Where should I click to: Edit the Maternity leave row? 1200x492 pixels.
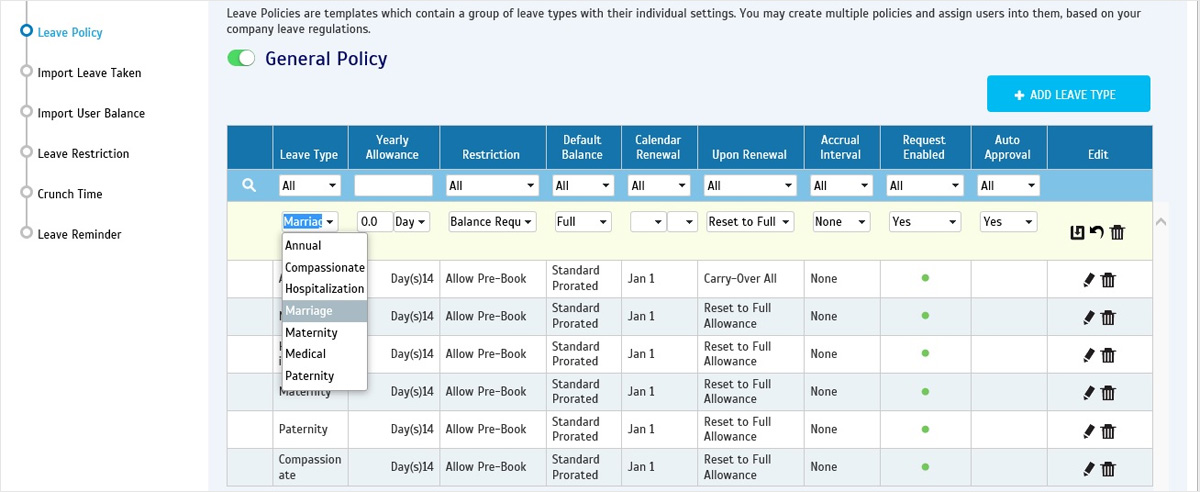click(x=1089, y=393)
